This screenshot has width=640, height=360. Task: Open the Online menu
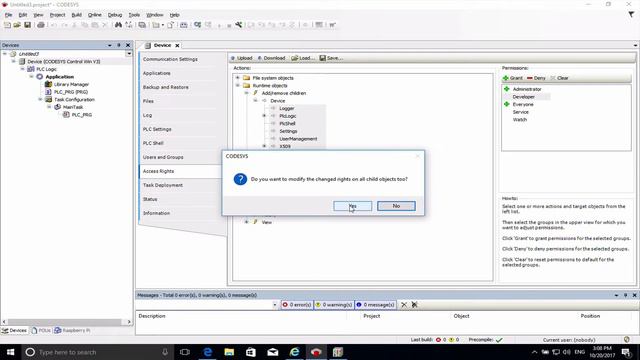95,15
